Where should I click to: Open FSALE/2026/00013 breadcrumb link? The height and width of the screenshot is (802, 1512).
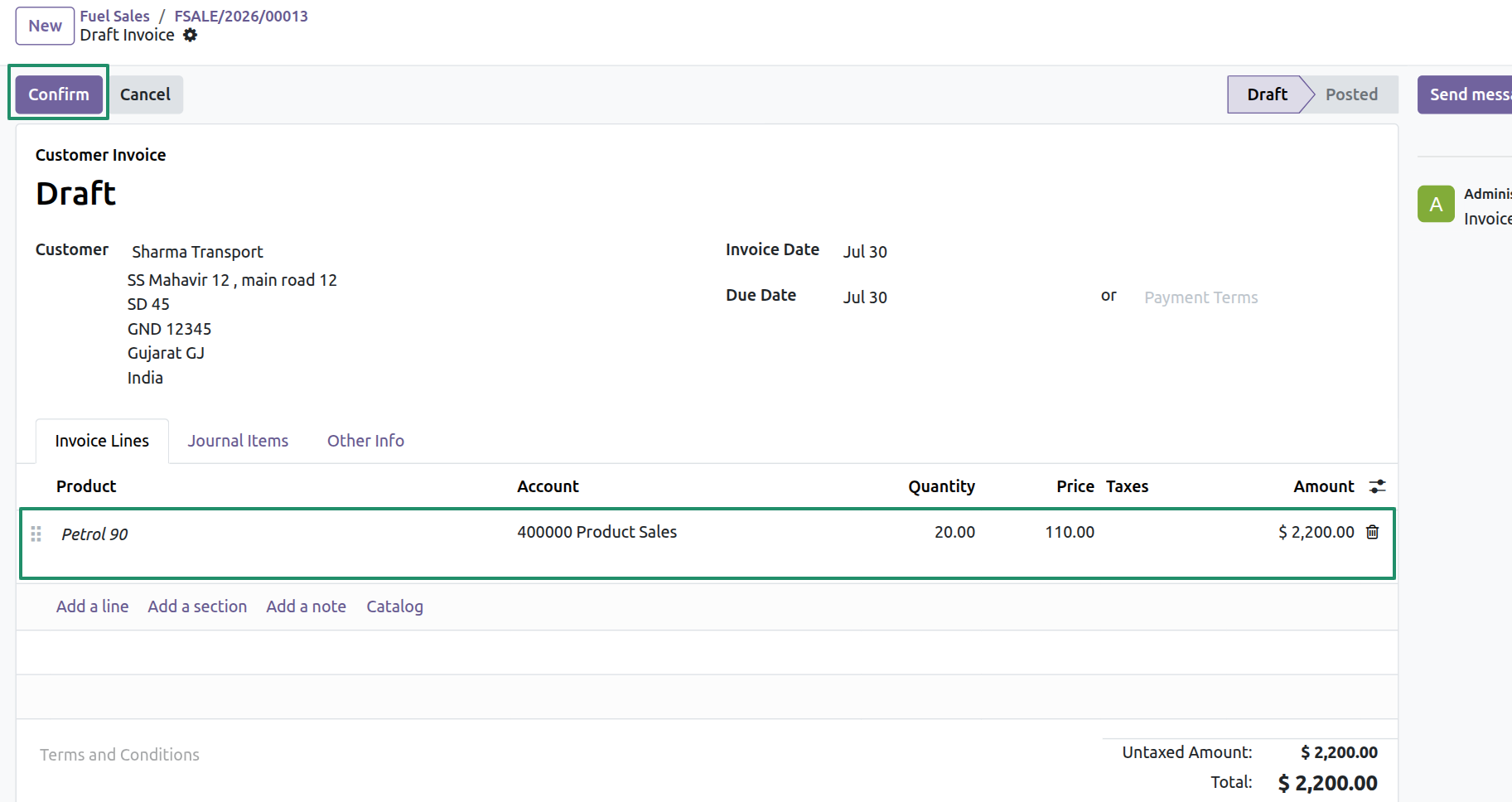click(241, 16)
